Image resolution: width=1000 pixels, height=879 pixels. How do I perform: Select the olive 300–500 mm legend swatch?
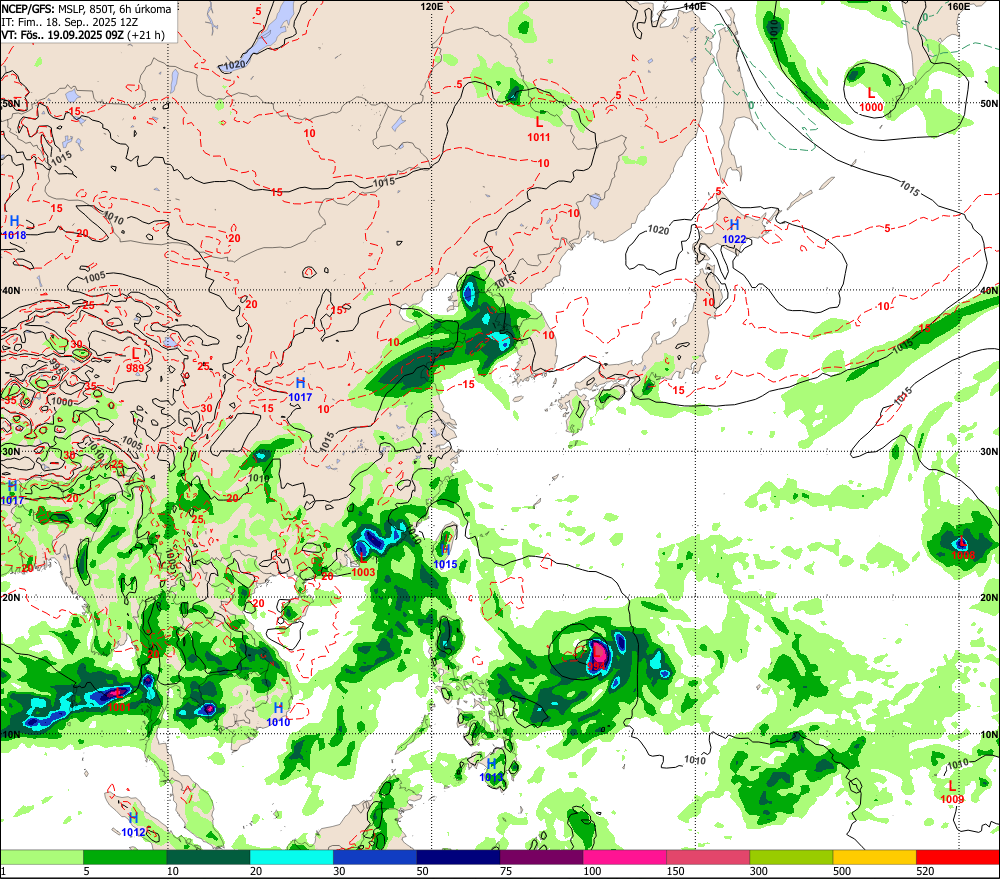pos(791,857)
